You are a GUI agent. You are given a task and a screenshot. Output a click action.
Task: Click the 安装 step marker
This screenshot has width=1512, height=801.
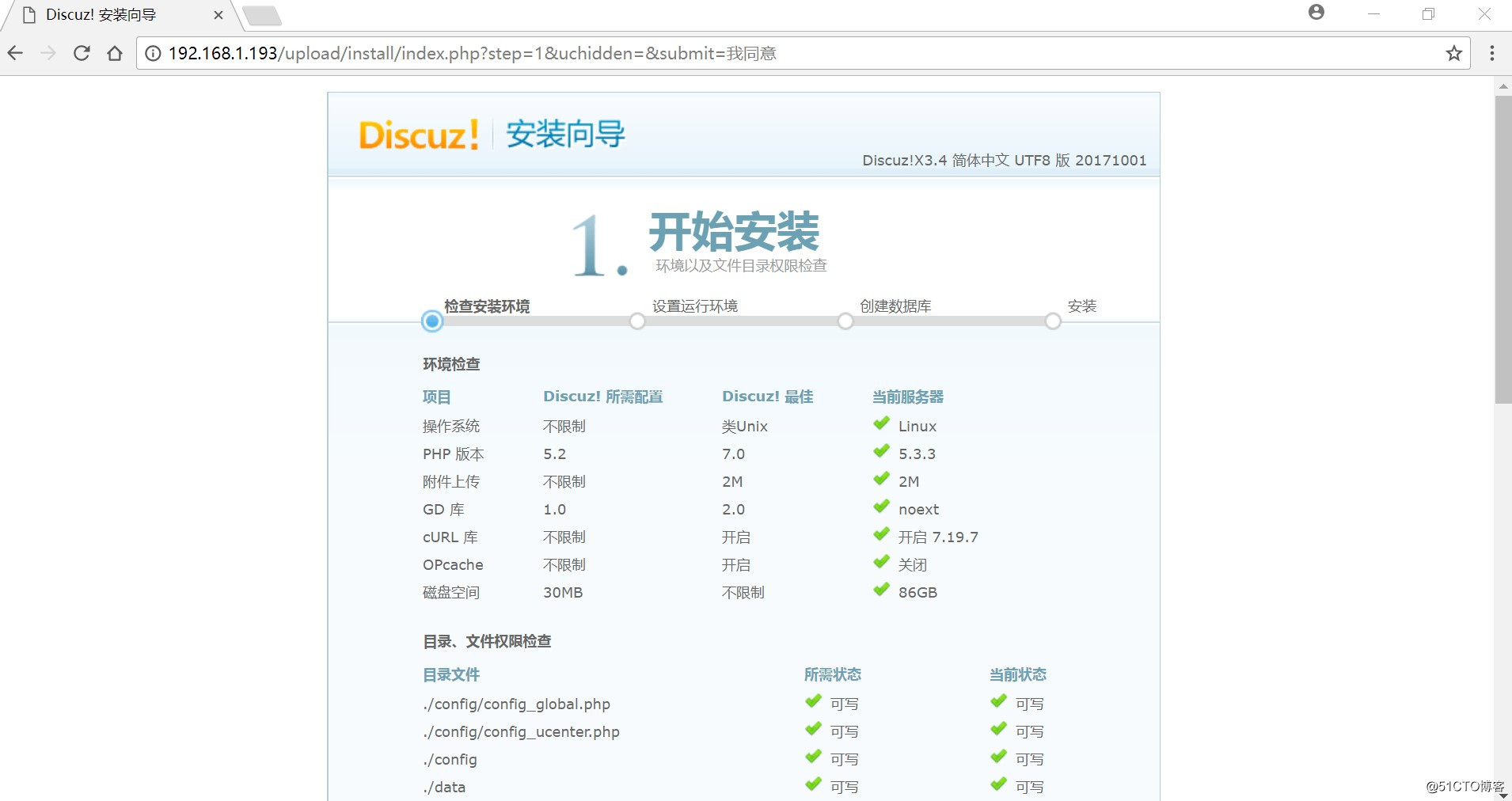(x=1053, y=321)
